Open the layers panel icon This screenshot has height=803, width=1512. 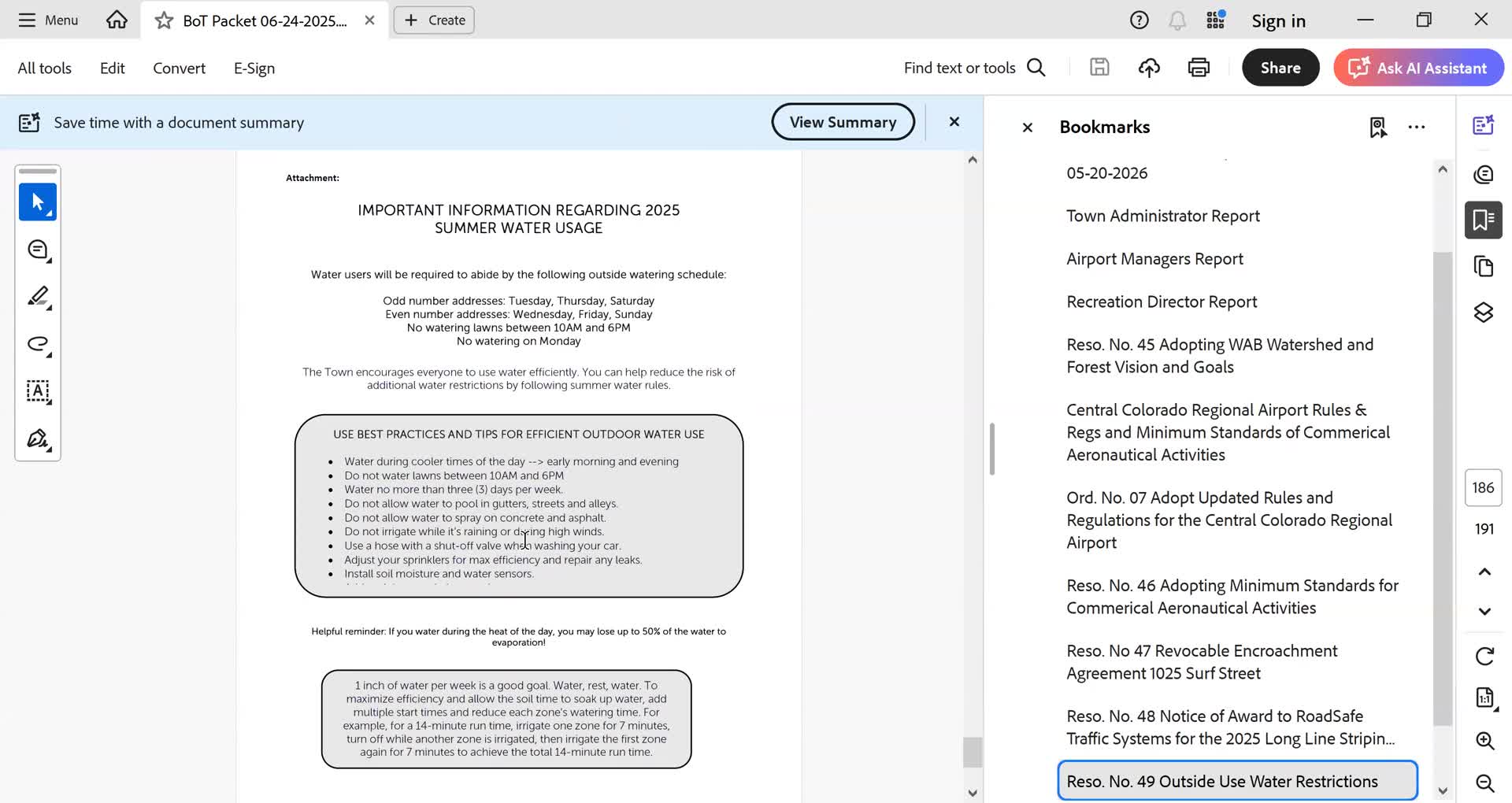pos(1483,313)
